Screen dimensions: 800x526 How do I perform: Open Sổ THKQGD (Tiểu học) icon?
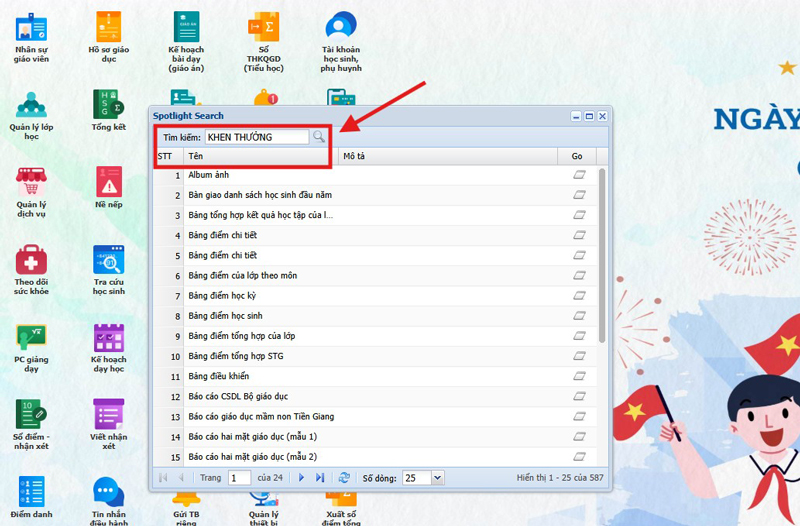[264, 42]
